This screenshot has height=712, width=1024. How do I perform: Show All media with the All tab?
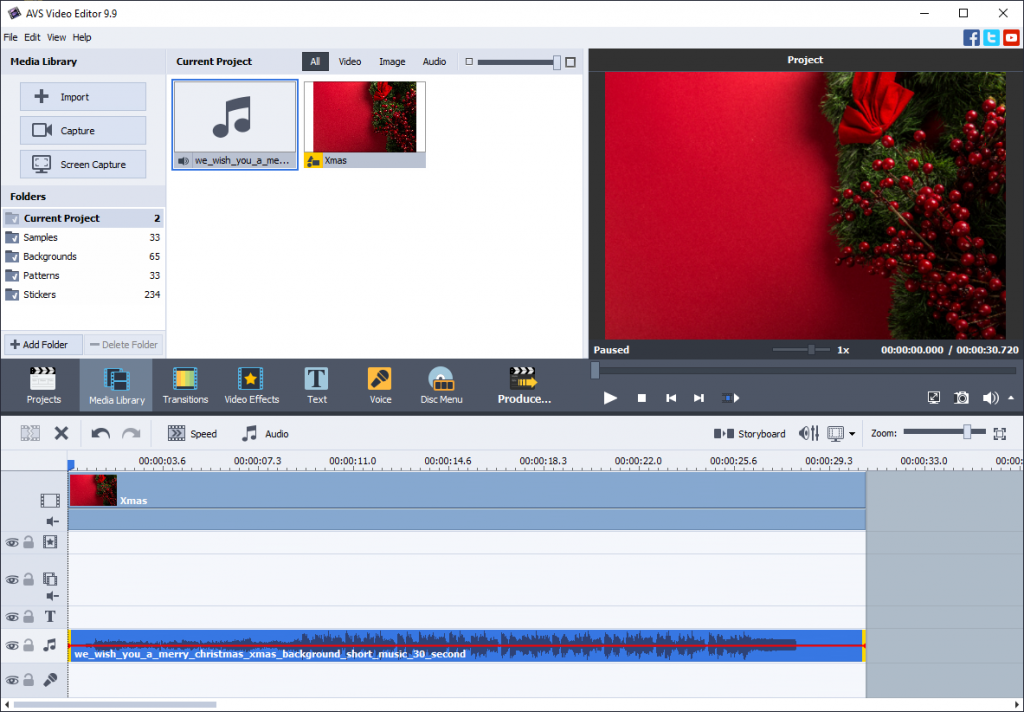point(315,61)
